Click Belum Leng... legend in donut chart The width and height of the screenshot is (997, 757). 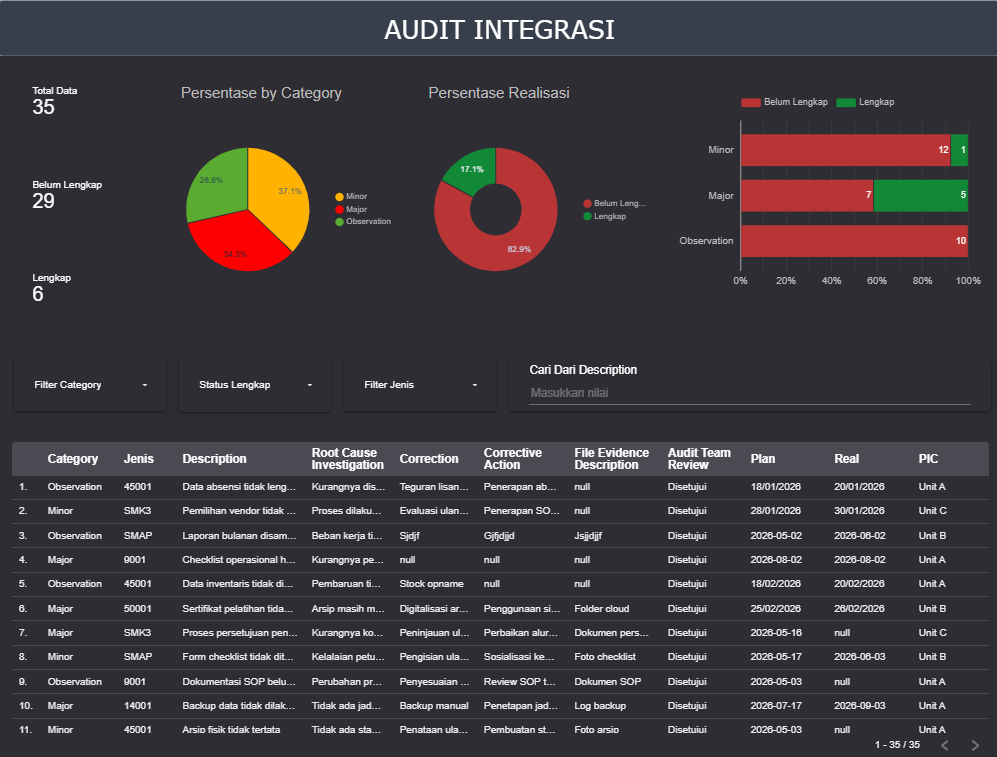(x=615, y=203)
